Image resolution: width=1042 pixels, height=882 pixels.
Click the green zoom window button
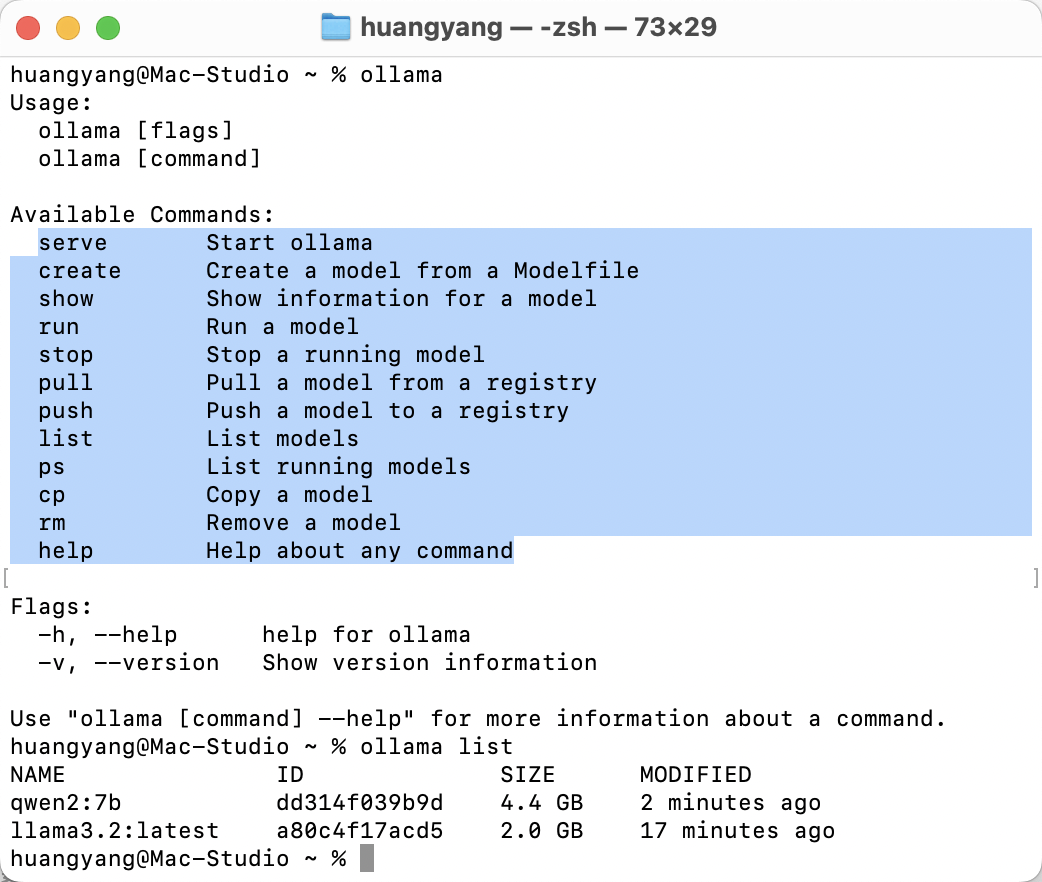point(108,29)
